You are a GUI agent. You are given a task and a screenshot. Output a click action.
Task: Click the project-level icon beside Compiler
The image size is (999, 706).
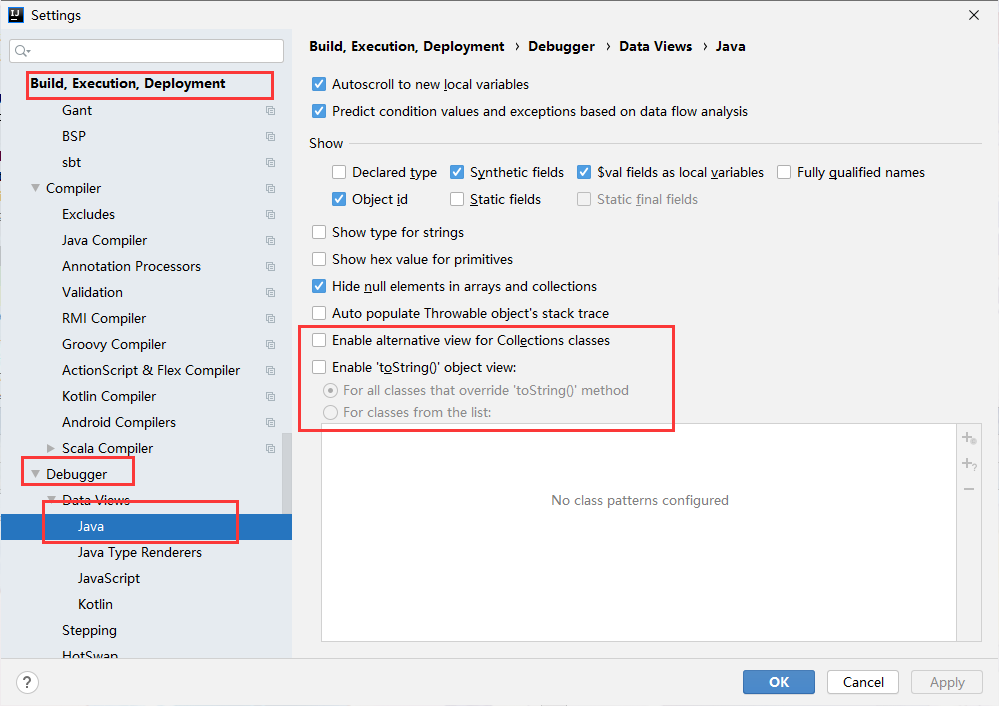pos(270,189)
